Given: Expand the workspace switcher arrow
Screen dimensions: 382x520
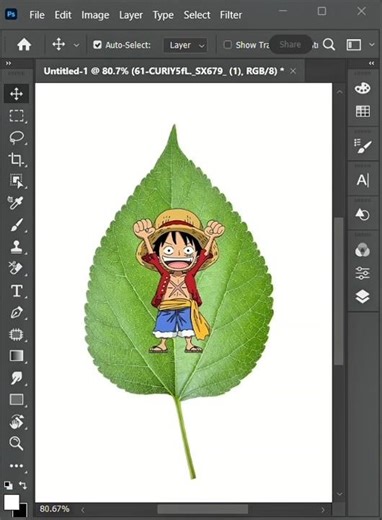Looking at the screenshot, I should [372, 45].
